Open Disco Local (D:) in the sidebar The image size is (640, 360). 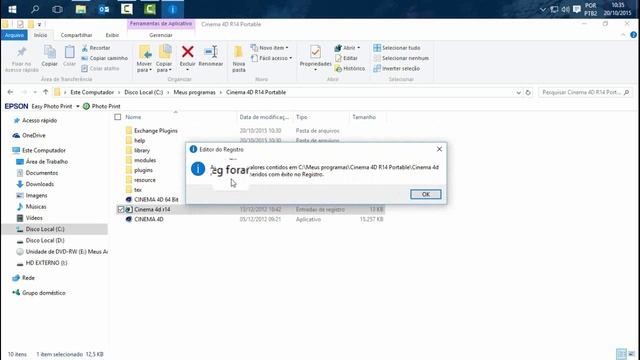point(45,240)
